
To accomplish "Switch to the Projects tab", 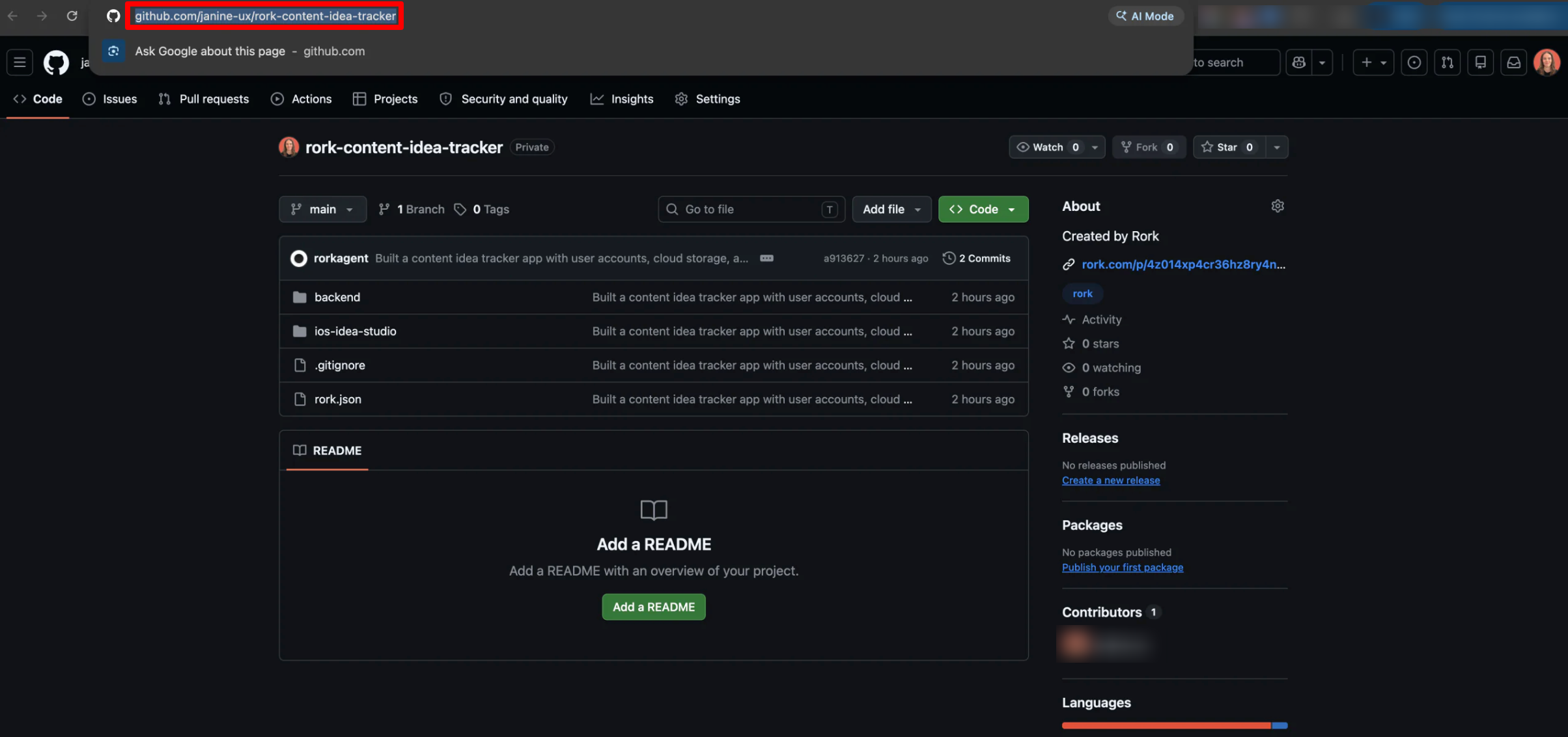I will (x=385, y=99).
